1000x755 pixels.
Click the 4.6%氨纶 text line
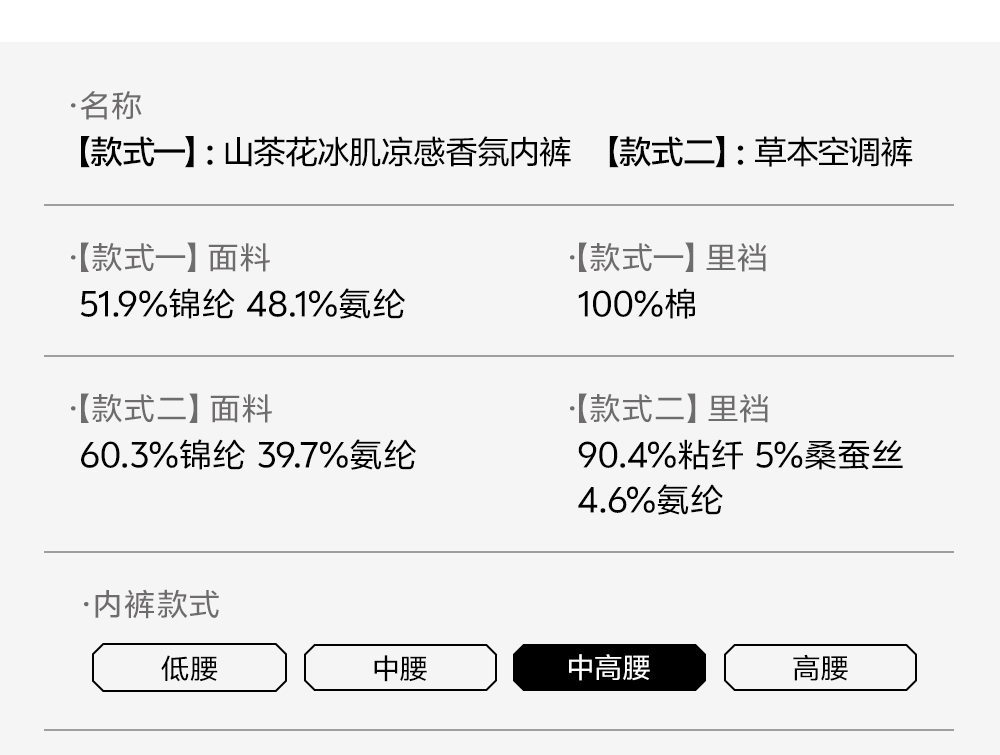click(x=650, y=499)
